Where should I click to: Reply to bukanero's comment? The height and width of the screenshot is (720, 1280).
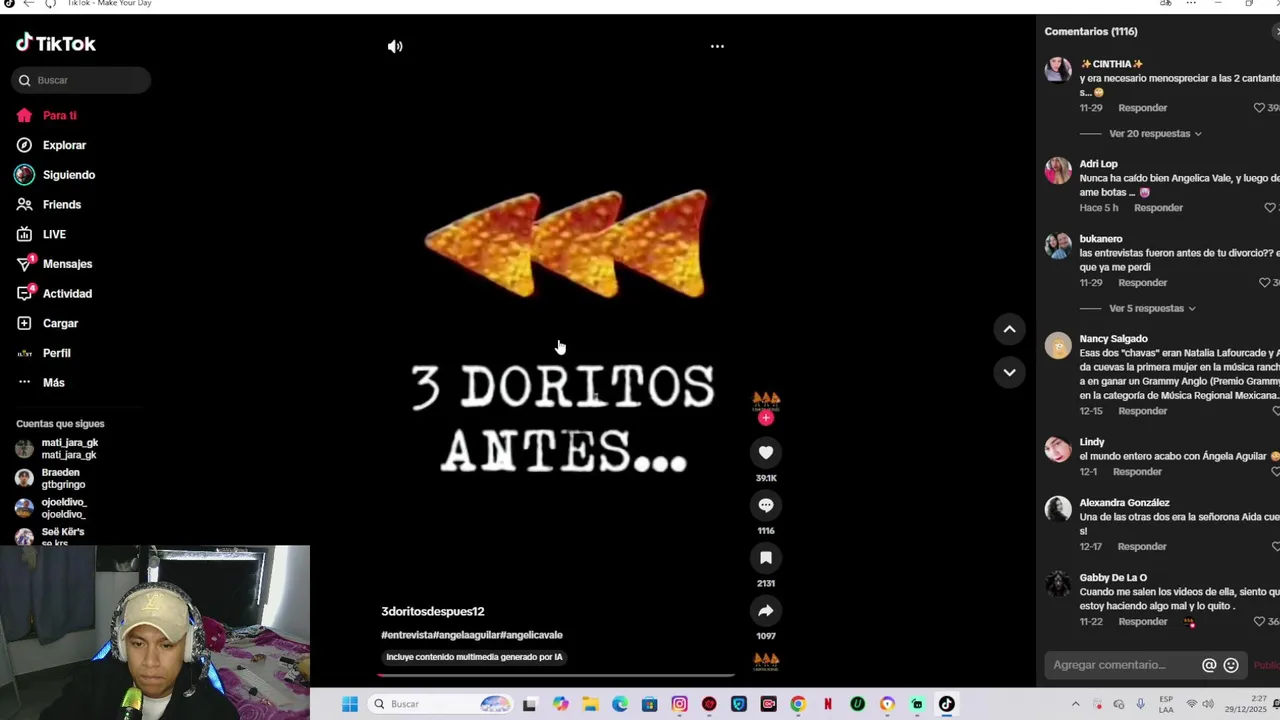point(1142,283)
